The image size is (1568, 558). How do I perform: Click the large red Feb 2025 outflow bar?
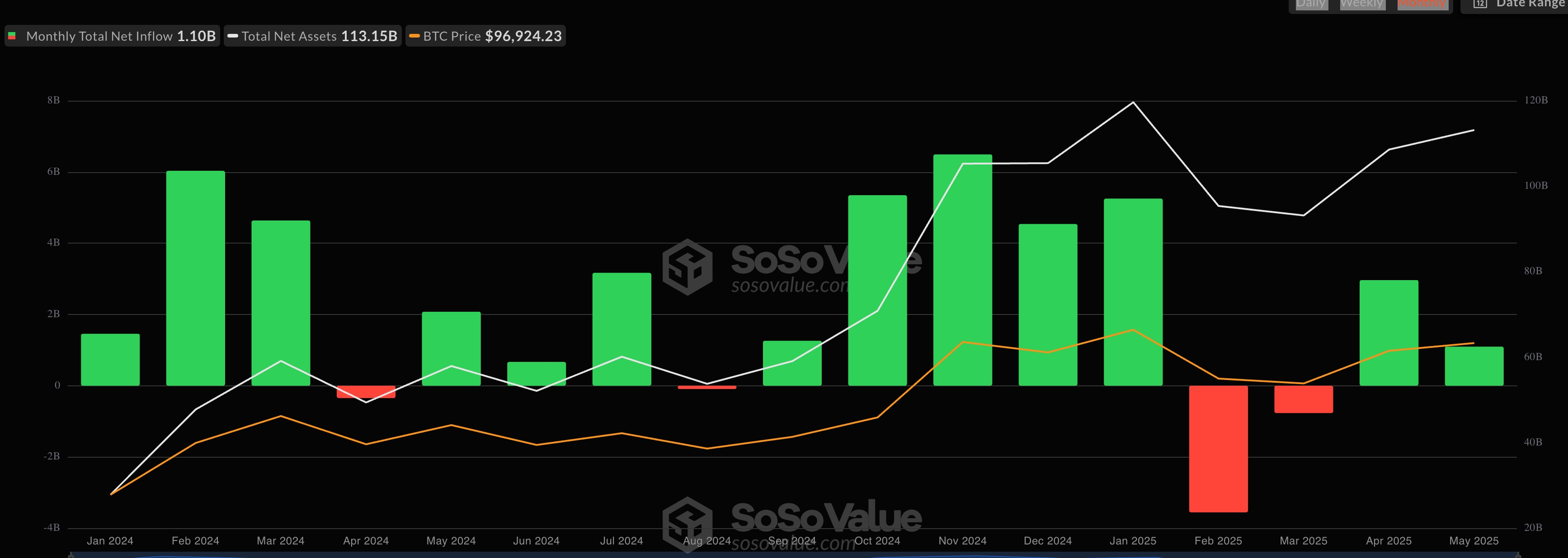coord(1218,449)
